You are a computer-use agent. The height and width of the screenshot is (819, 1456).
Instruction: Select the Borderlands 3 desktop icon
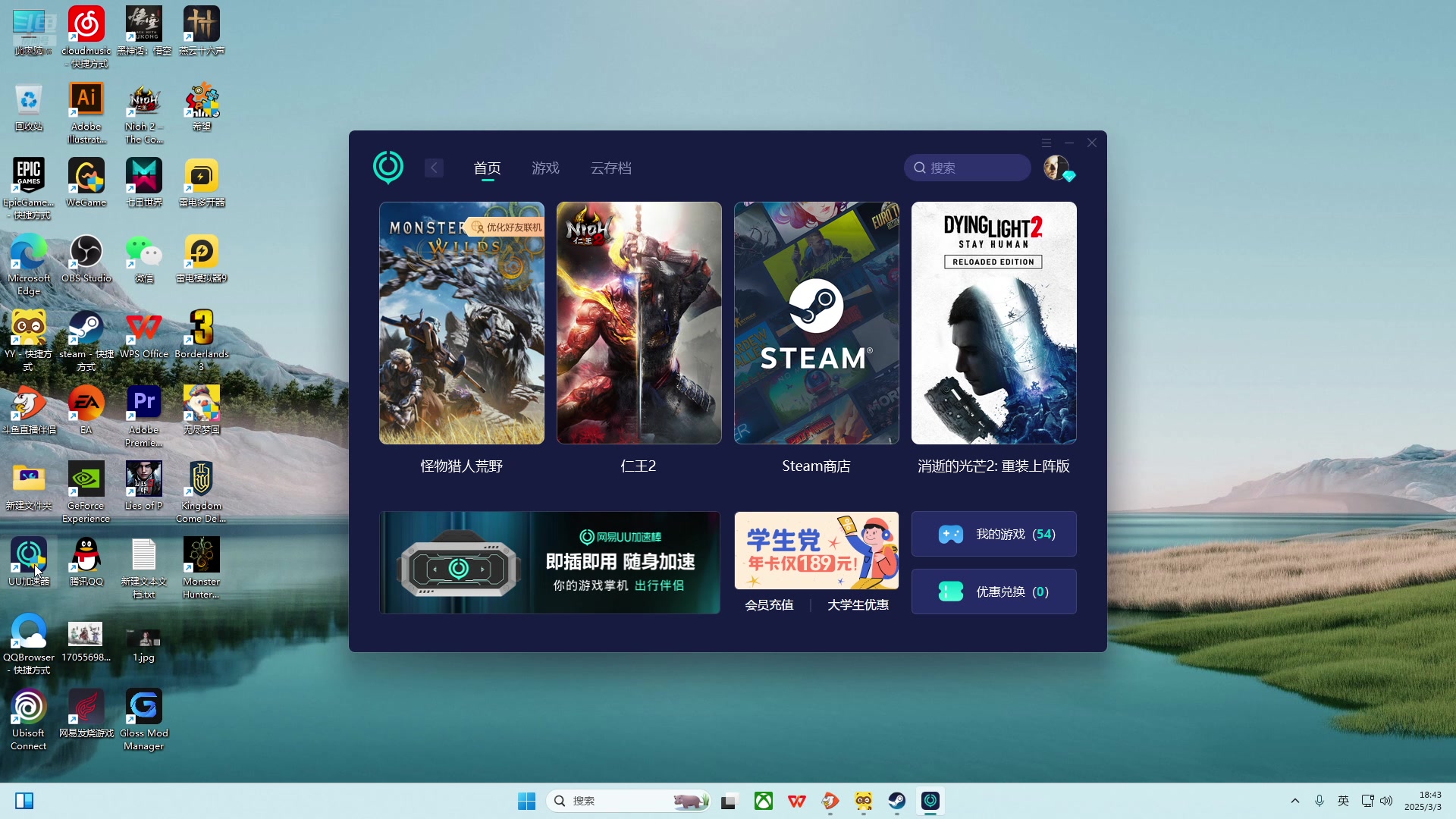202,340
